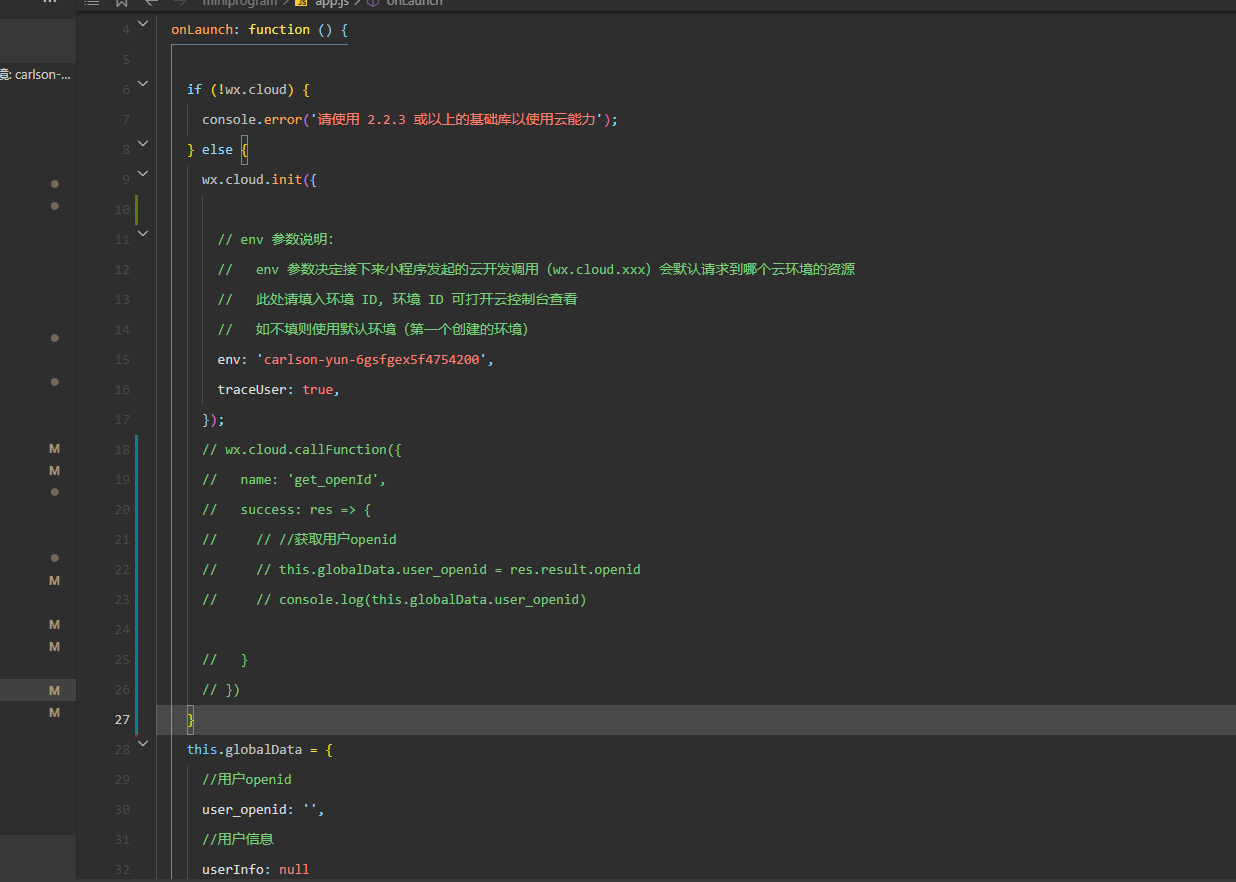The width and height of the screenshot is (1236, 882).
Task: Place cursor on wx.cloud in the if condition
Action: [256, 90]
